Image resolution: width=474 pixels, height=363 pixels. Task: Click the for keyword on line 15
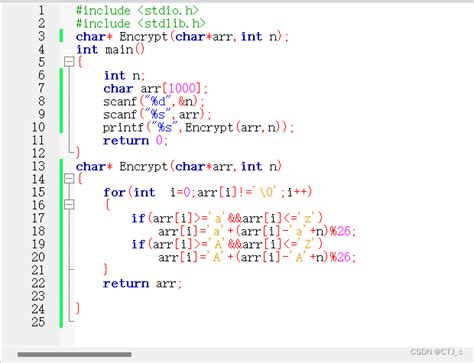coord(114,192)
